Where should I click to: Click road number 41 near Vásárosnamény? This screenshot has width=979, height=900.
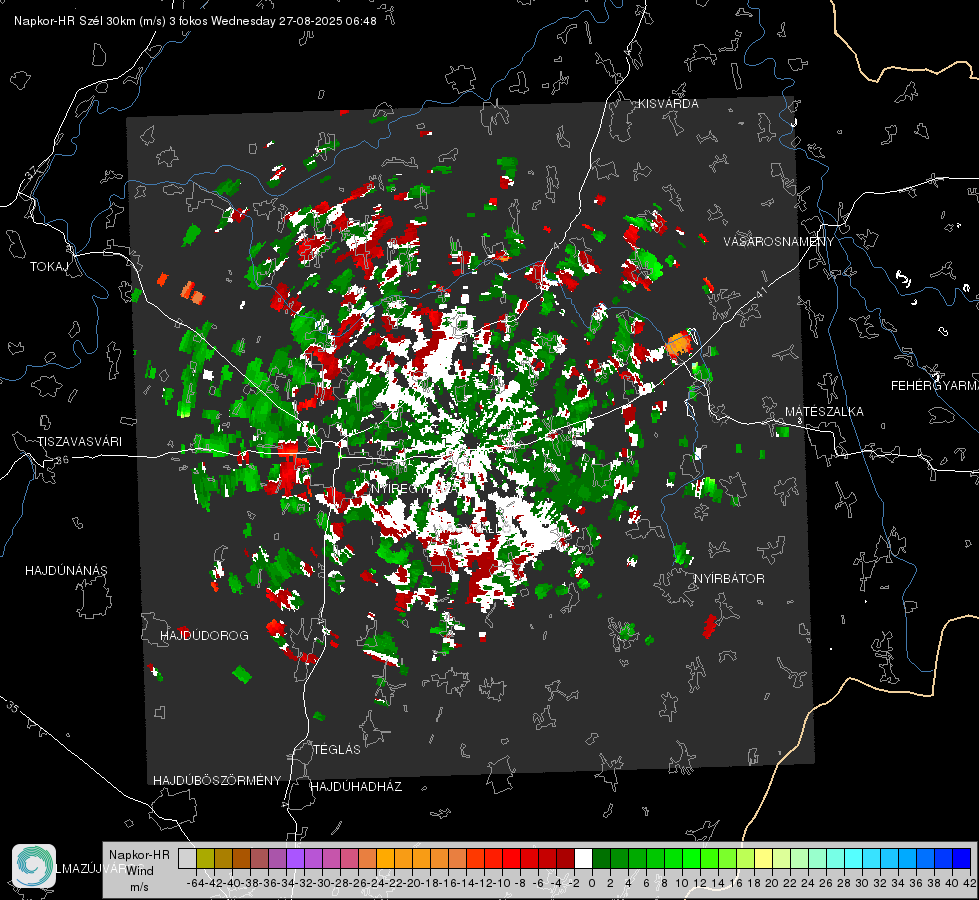(x=760, y=292)
